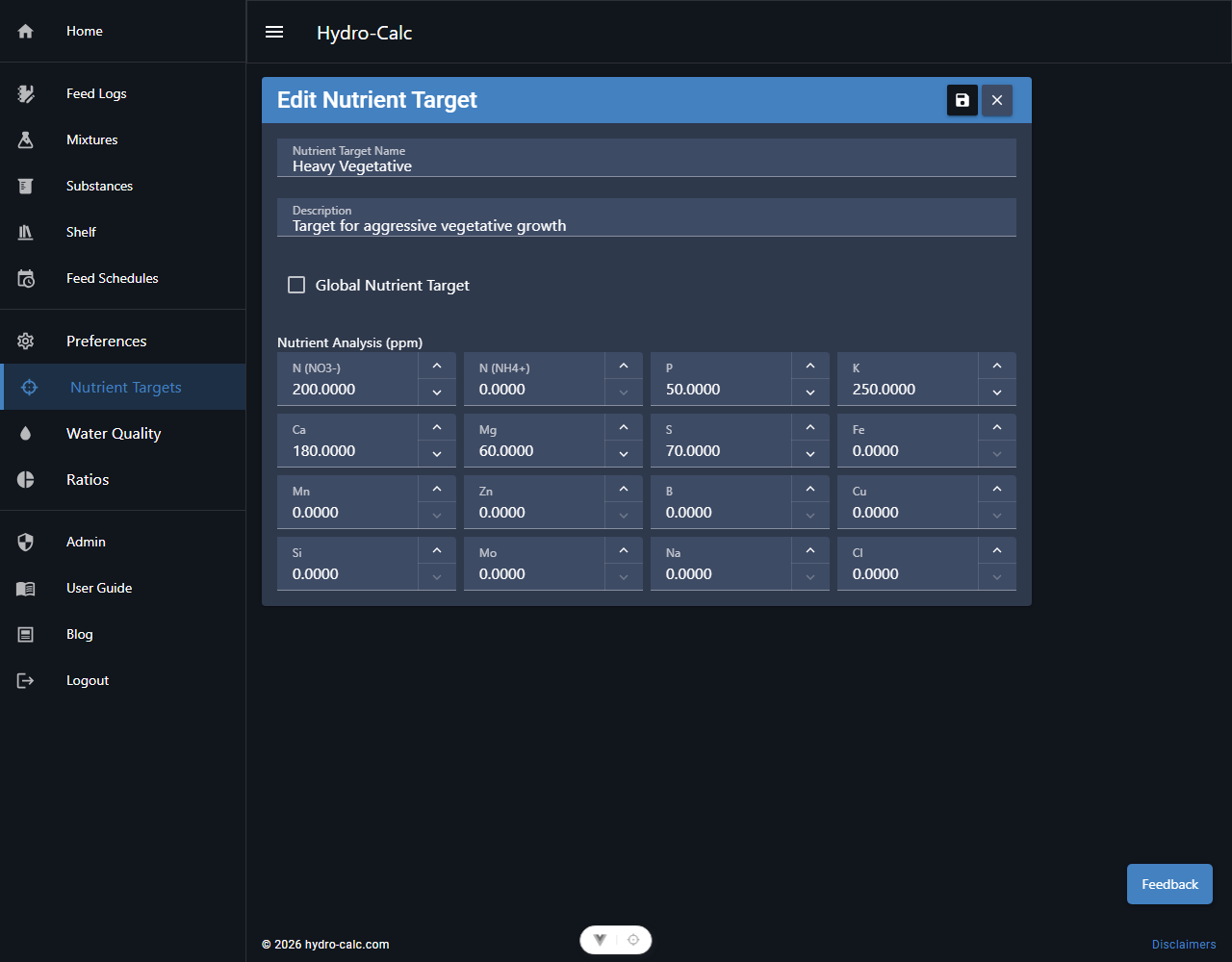The image size is (1232, 962).
Task: Increase the Si value
Action: (437, 550)
